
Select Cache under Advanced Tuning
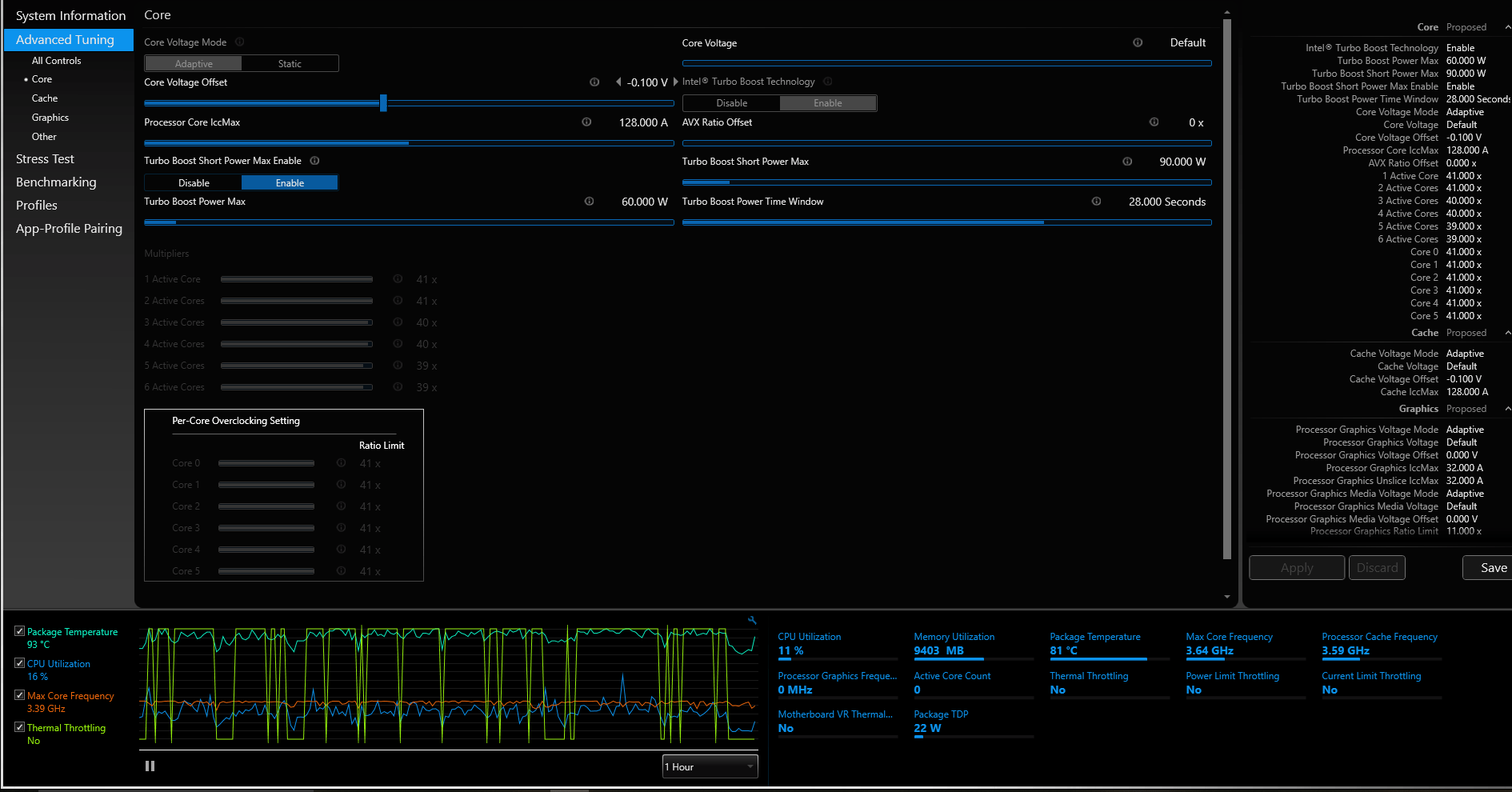[x=45, y=98]
